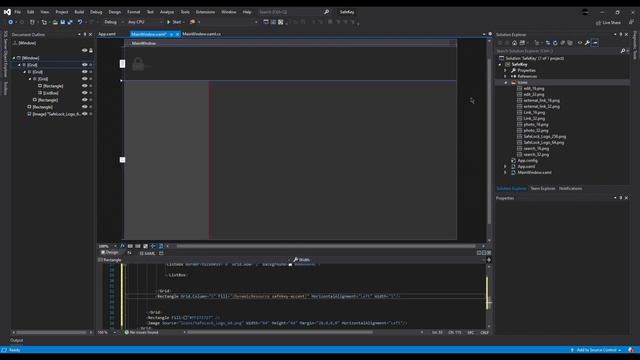The height and width of the screenshot is (360, 640).
Task: Click Collapse All icon in Solution Explorer
Action: 562,43
